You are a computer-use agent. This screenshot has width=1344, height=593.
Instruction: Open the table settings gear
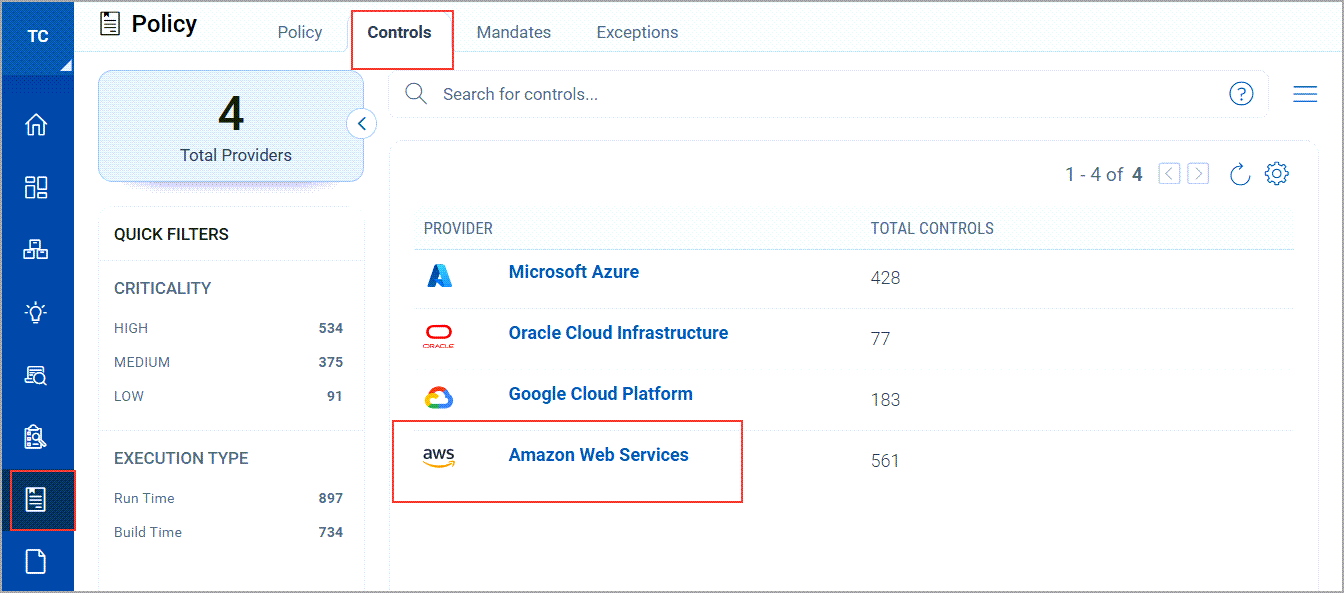coord(1277,174)
